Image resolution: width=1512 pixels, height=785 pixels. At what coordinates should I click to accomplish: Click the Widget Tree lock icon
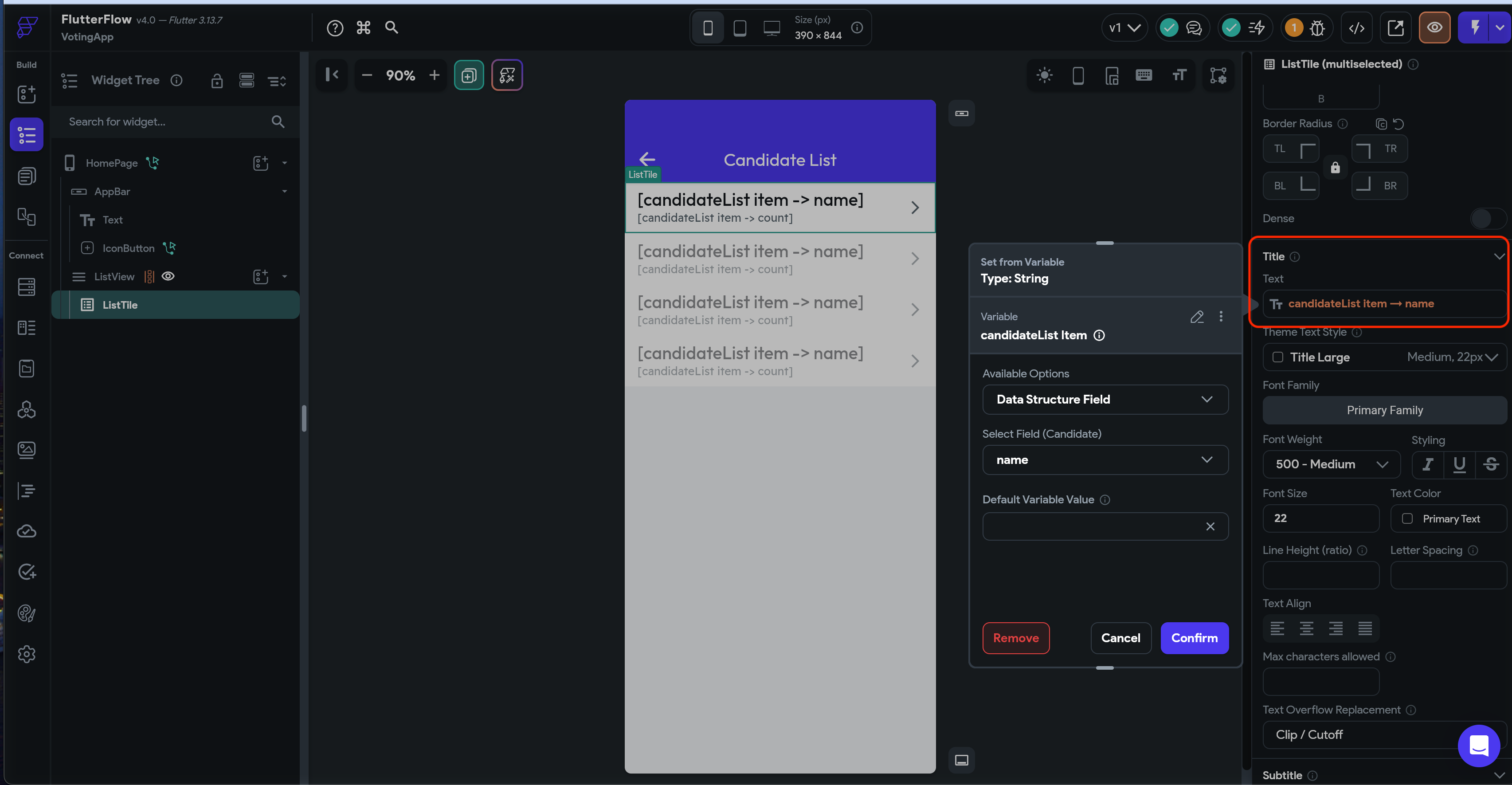[216, 80]
